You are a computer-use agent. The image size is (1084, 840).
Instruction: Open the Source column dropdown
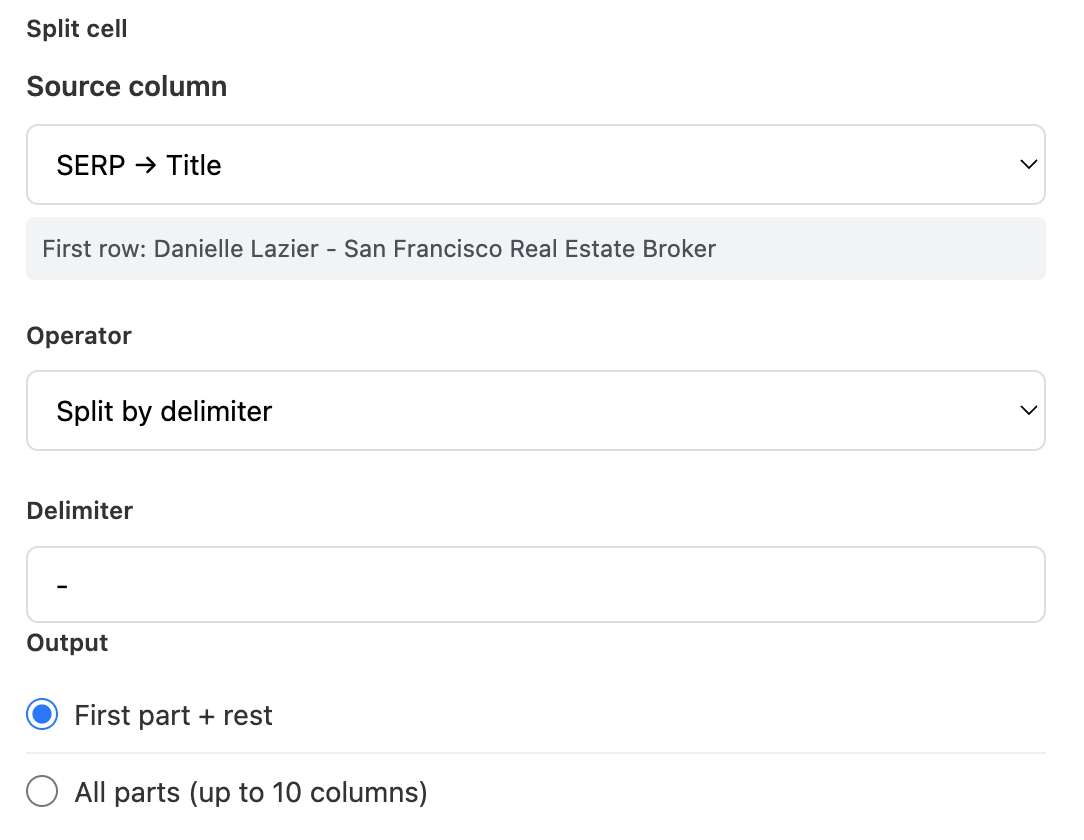pos(536,165)
